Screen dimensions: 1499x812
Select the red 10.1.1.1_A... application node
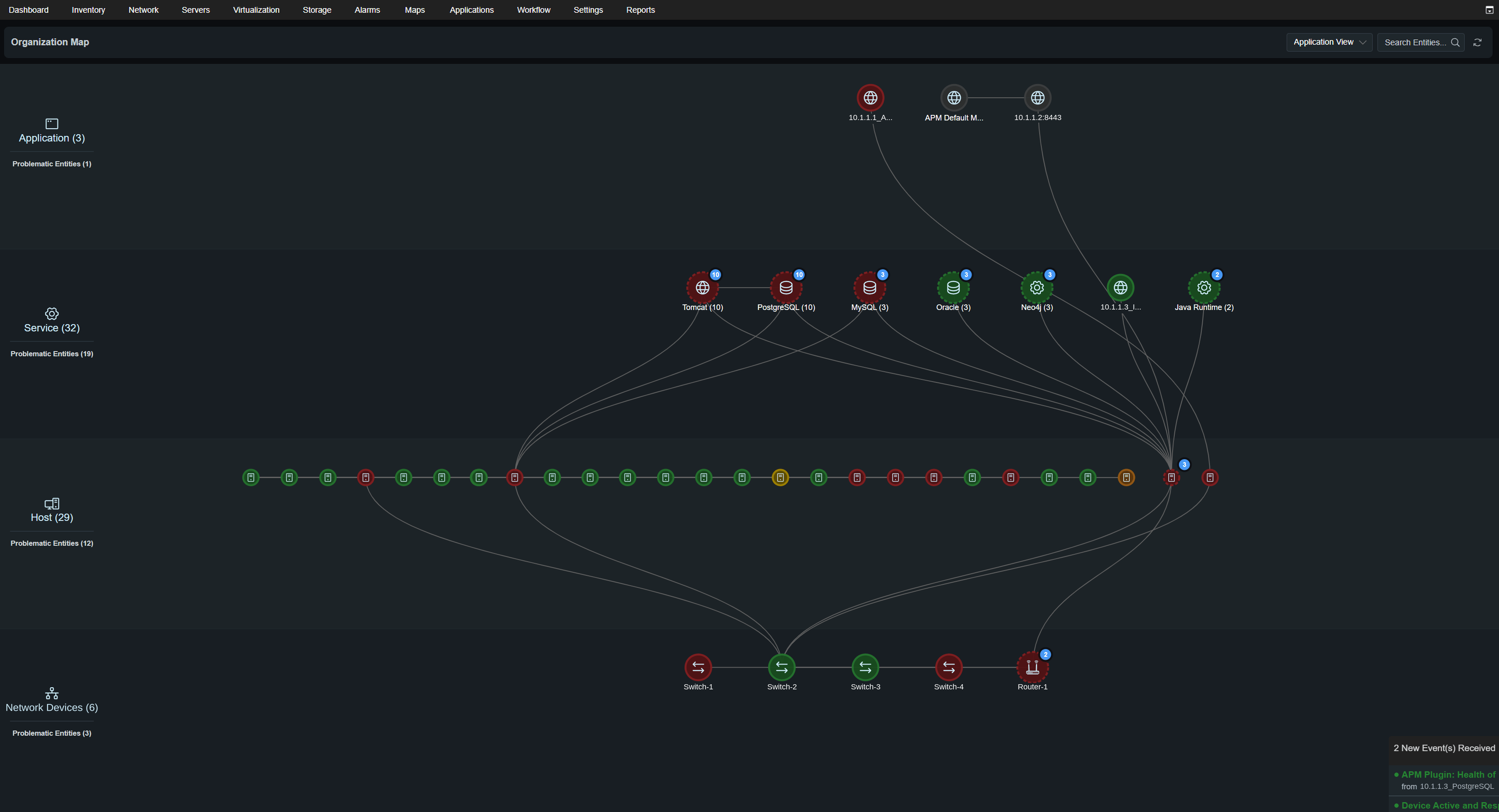tap(870, 98)
